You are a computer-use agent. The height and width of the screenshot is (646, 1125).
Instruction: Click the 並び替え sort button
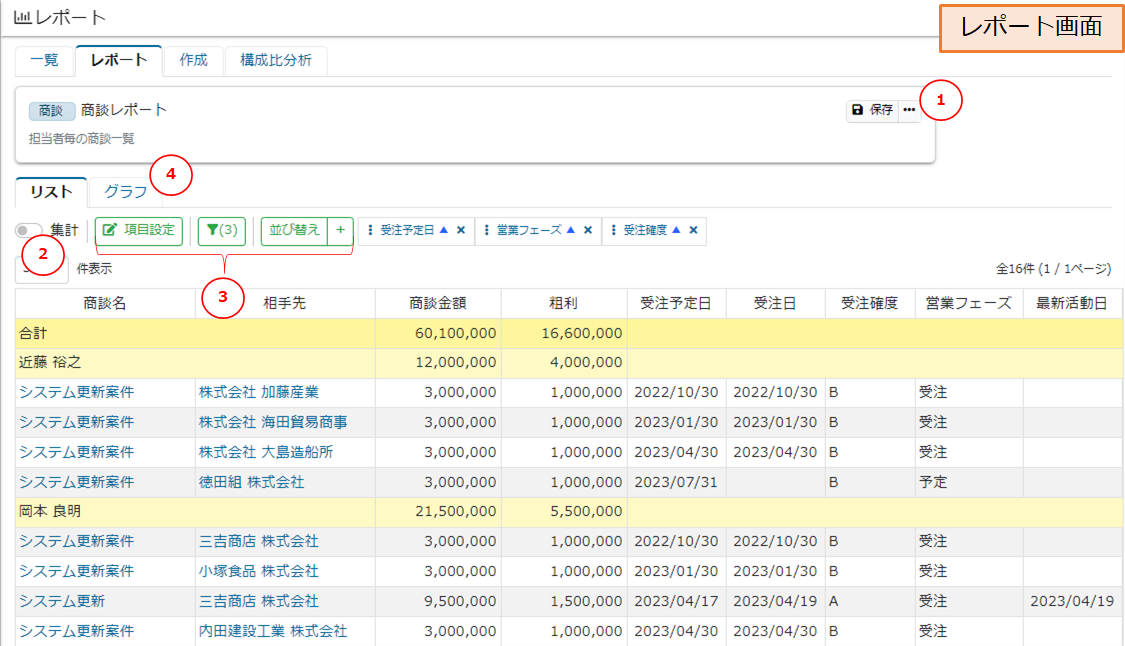294,230
